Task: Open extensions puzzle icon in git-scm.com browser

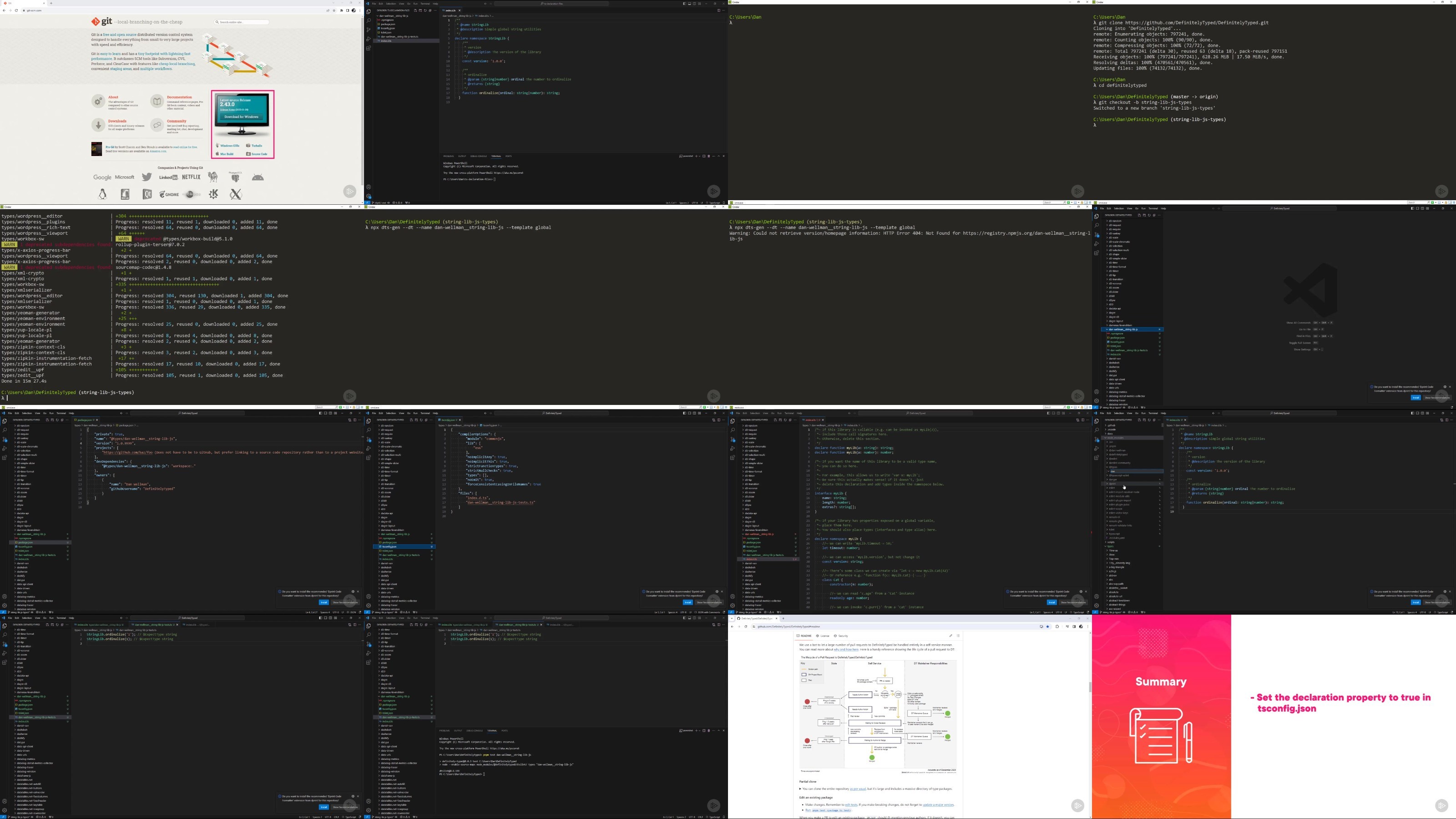Action: coord(342,10)
